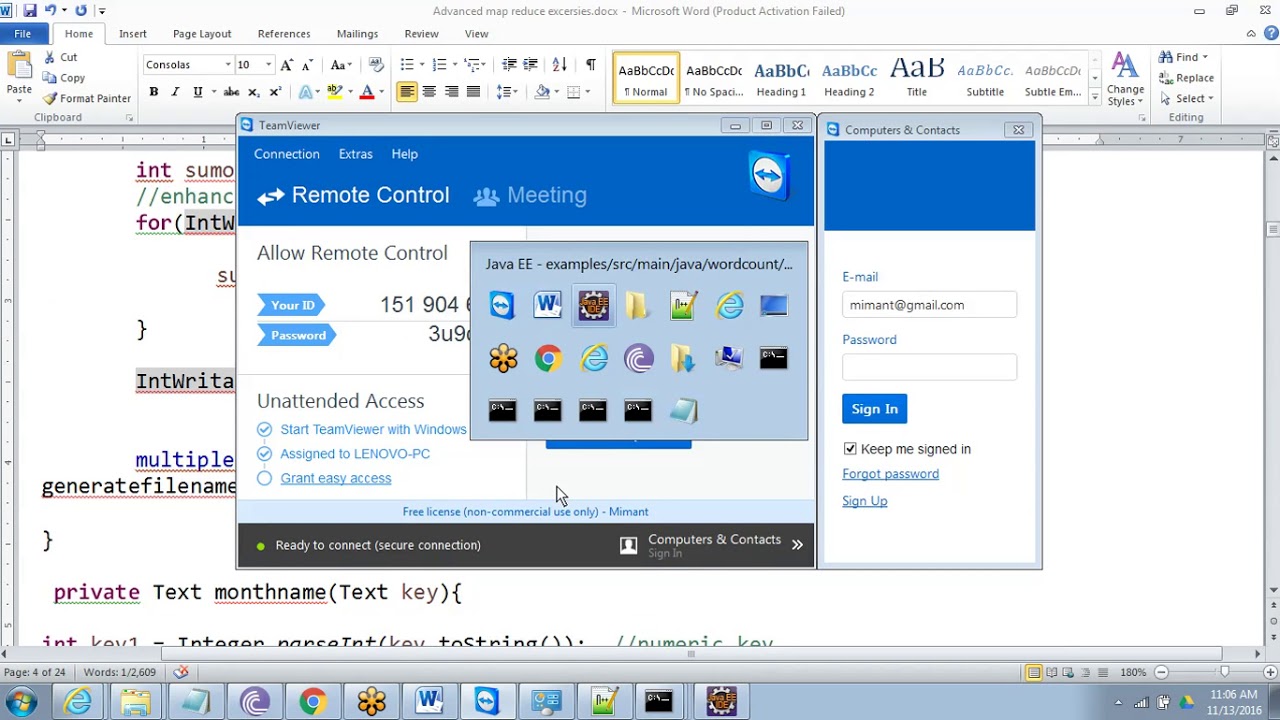The image size is (1280, 720).
Task: Click Decrease Indent icon in Word
Action: pyautogui.click(x=509, y=65)
